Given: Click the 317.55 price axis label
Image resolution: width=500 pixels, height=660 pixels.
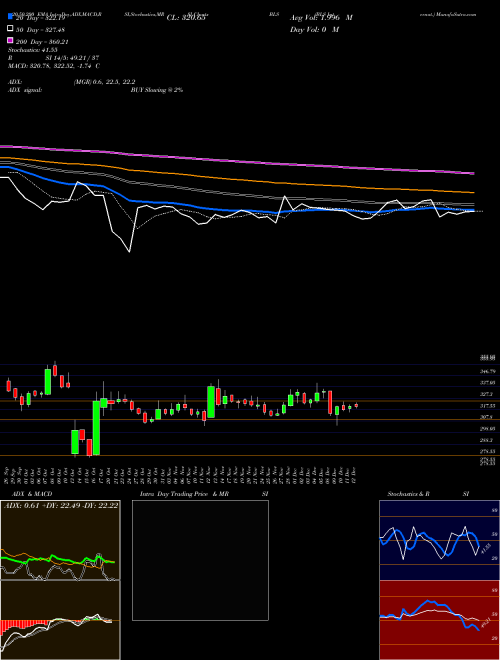Looking at the screenshot, I should coord(488,406).
